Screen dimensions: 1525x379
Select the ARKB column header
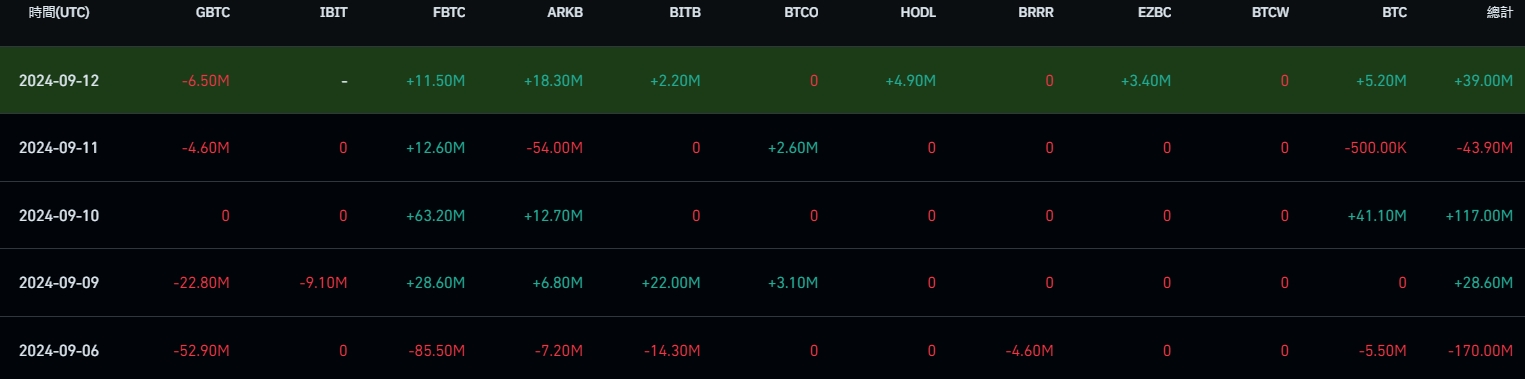[x=564, y=13]
